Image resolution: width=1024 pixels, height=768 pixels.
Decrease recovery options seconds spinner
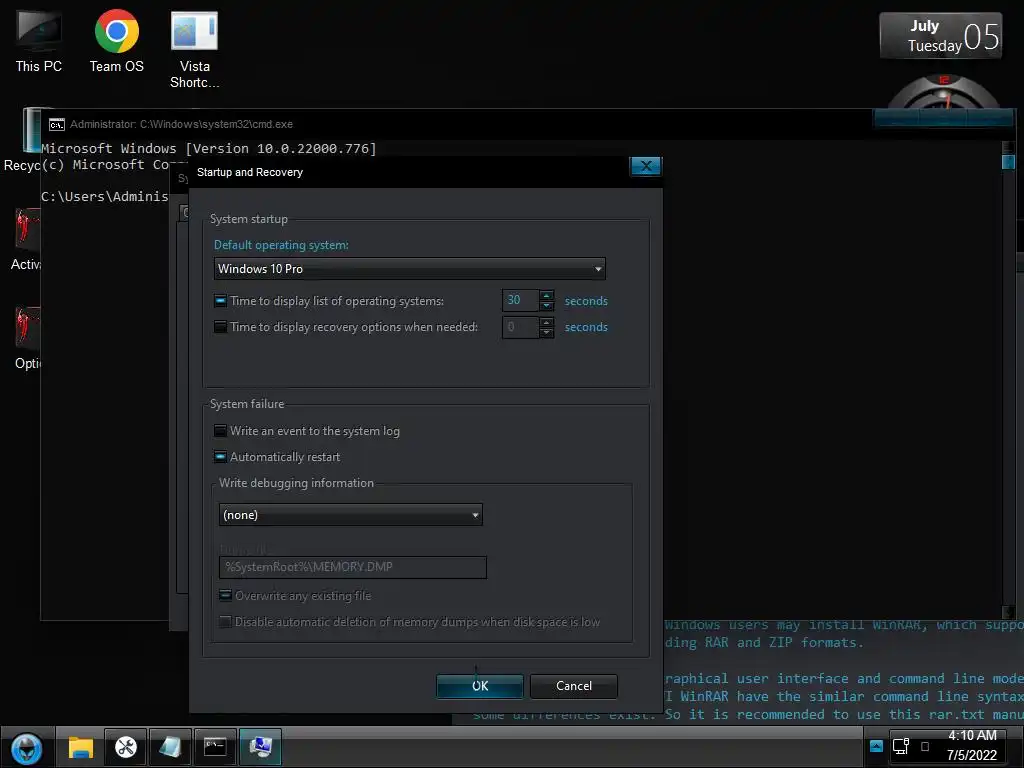547,332
